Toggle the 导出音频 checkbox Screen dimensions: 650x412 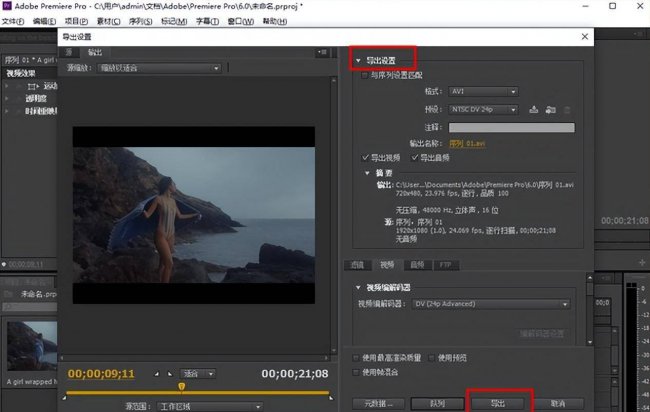[x=415, y=158]
